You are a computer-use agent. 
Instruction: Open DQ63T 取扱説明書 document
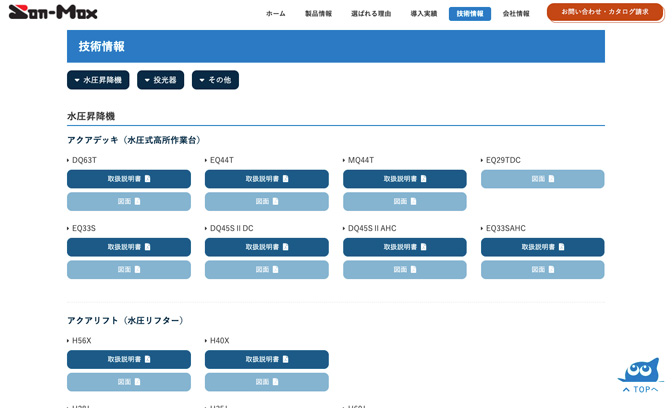click(129, 179)
